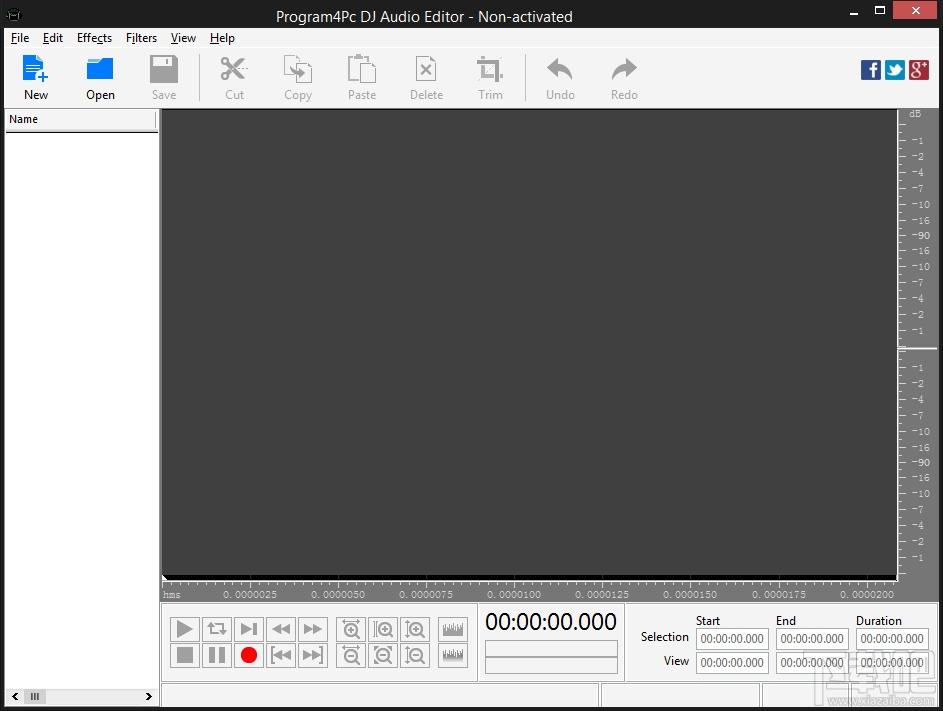Click the waveform editing area

529,343
